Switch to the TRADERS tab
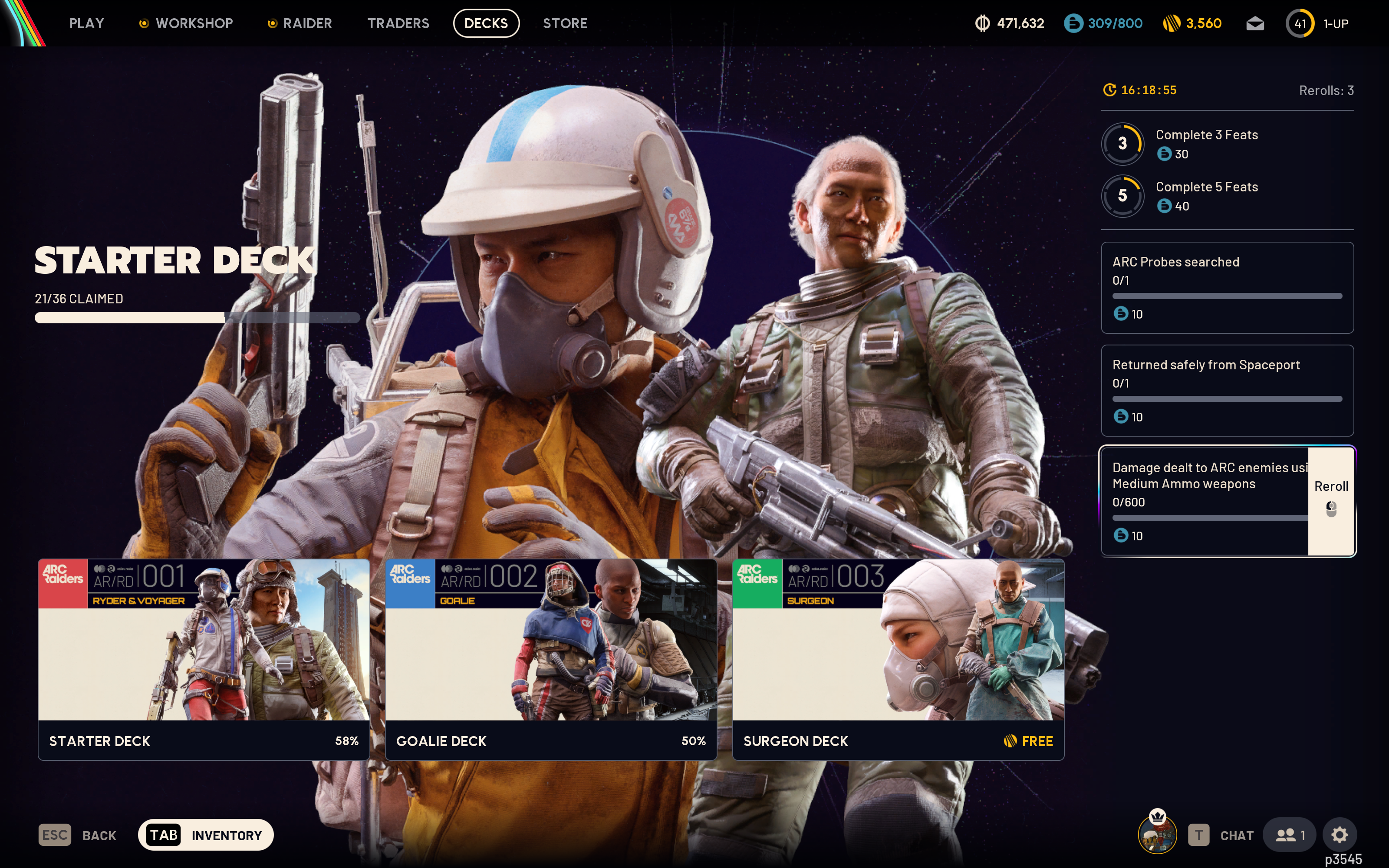The width and height of the screenshot is (1389, 868). click(398, 23)
